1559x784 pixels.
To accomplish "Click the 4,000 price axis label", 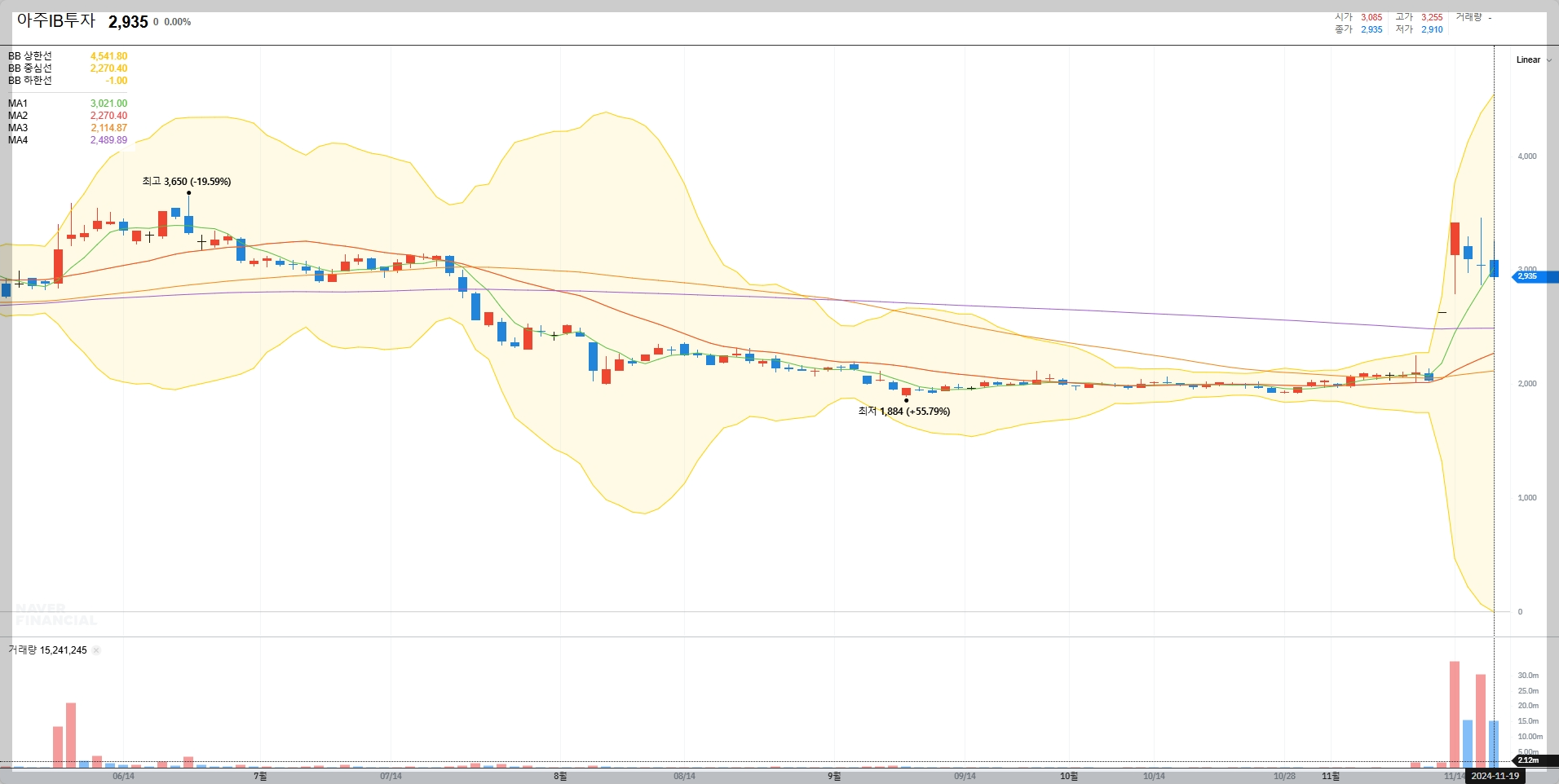I will pyautogui.click(x=1527, y=156).
